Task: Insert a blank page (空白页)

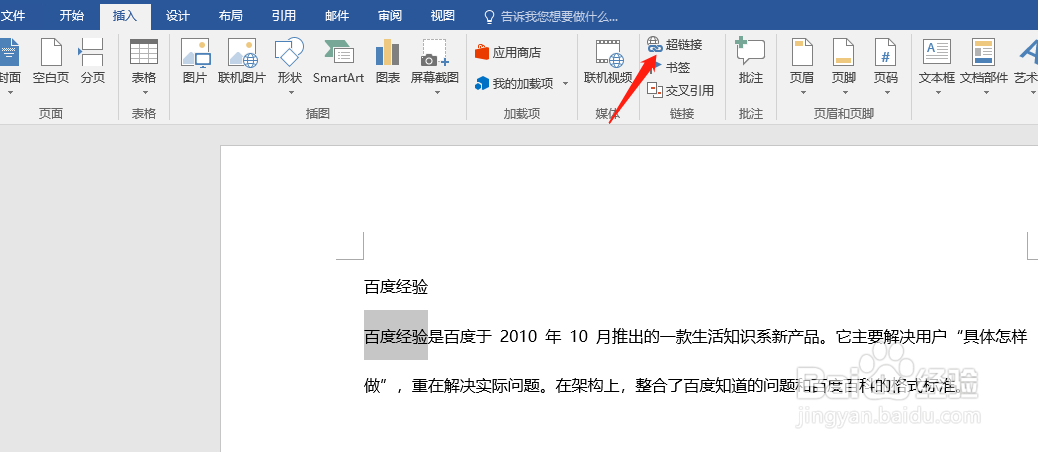Action: click(x=51, y=61)
